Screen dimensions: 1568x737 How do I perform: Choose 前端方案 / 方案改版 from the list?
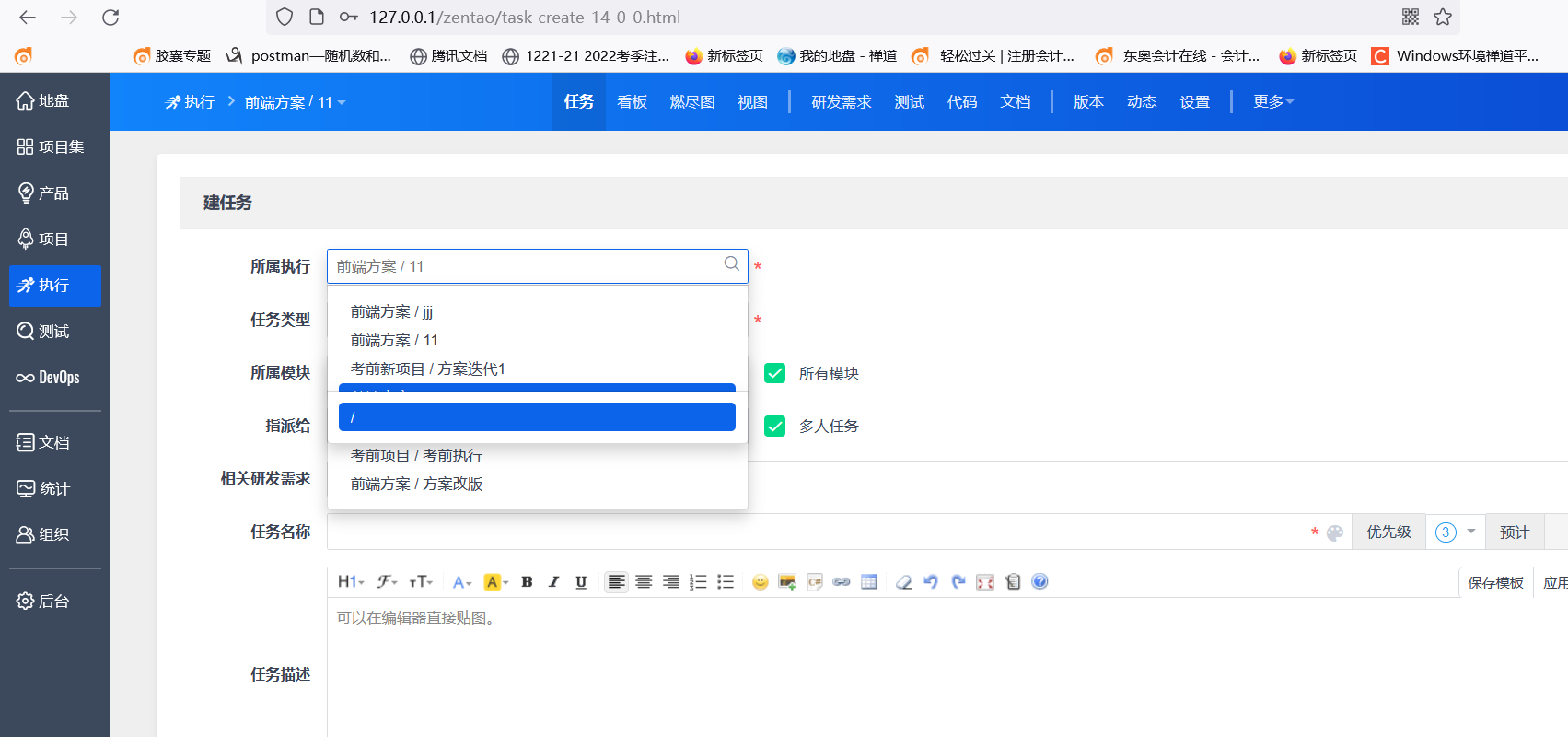pyautogui.click(x=416, y=484)
